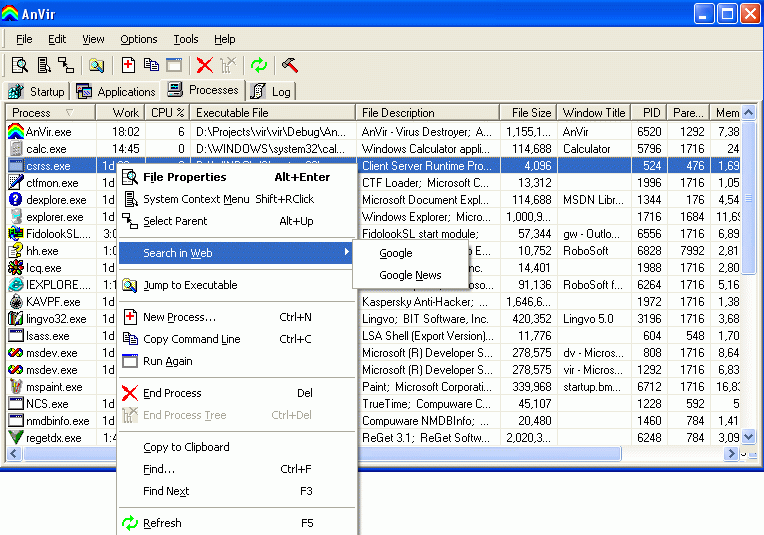Image resolution: width=764 pixels, height=535 pixels.
Task: Select Google News in the submenu
Action: [x=410, y=275]
